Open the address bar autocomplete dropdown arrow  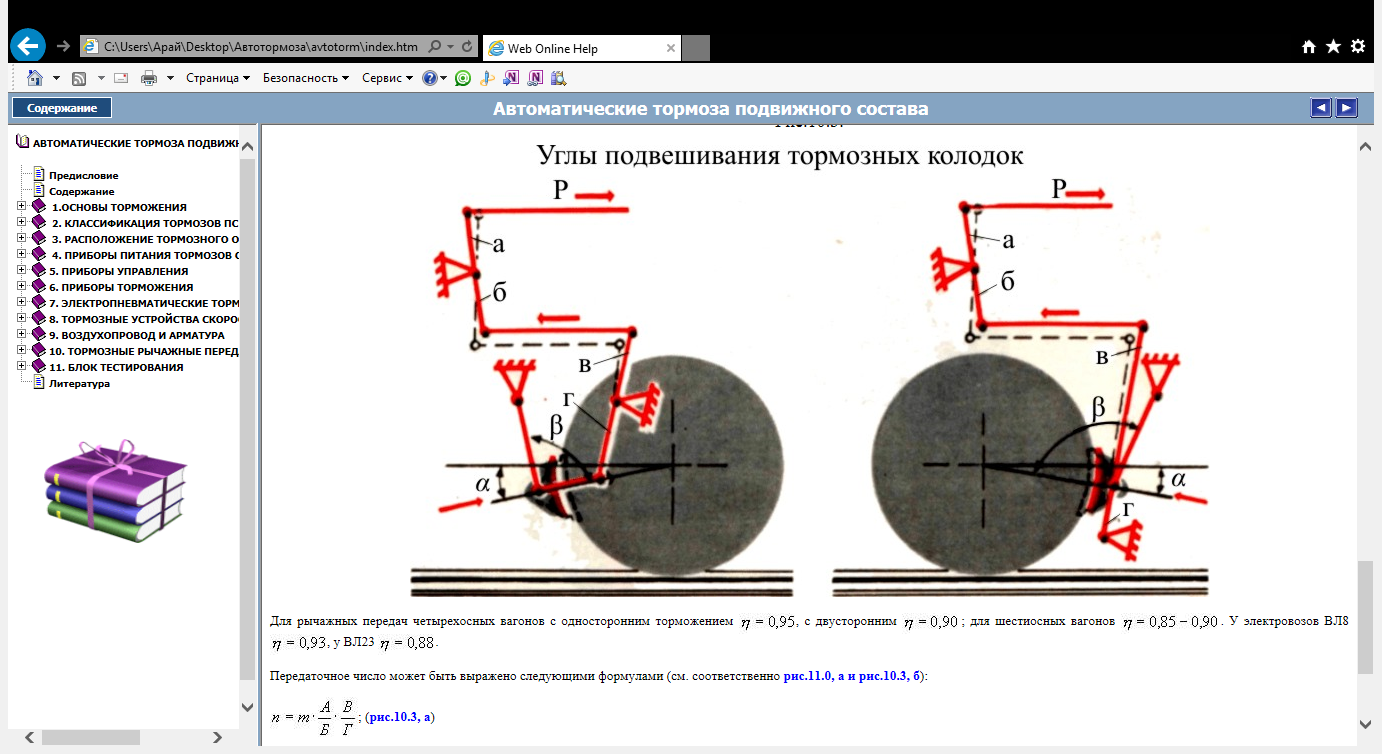click(451, 46)
